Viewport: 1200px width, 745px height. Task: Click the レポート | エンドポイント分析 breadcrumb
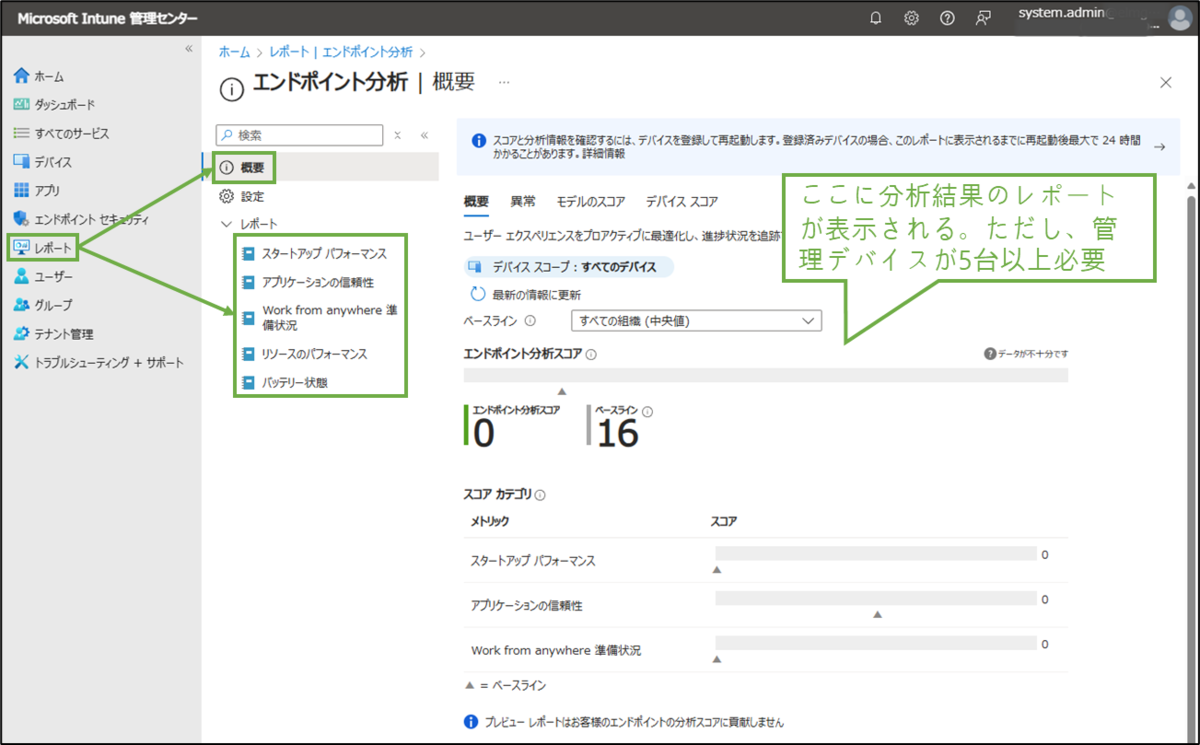[x=341, y=52]
